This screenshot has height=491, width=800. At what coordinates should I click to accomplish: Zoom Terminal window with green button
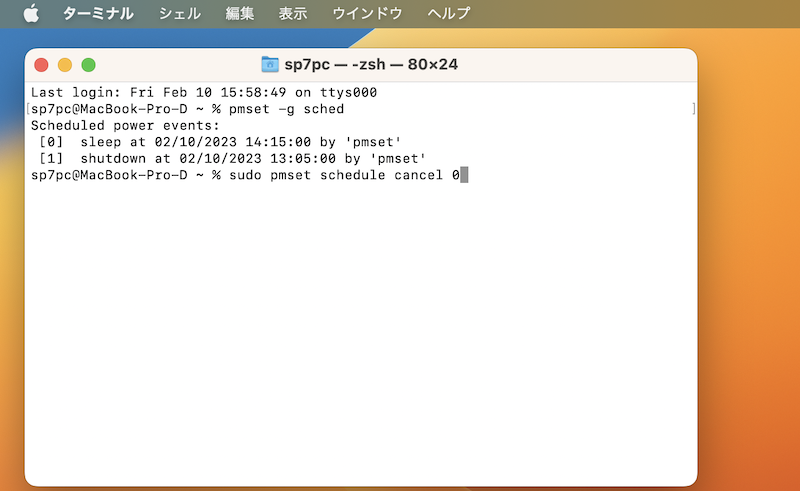coord(89,65)
